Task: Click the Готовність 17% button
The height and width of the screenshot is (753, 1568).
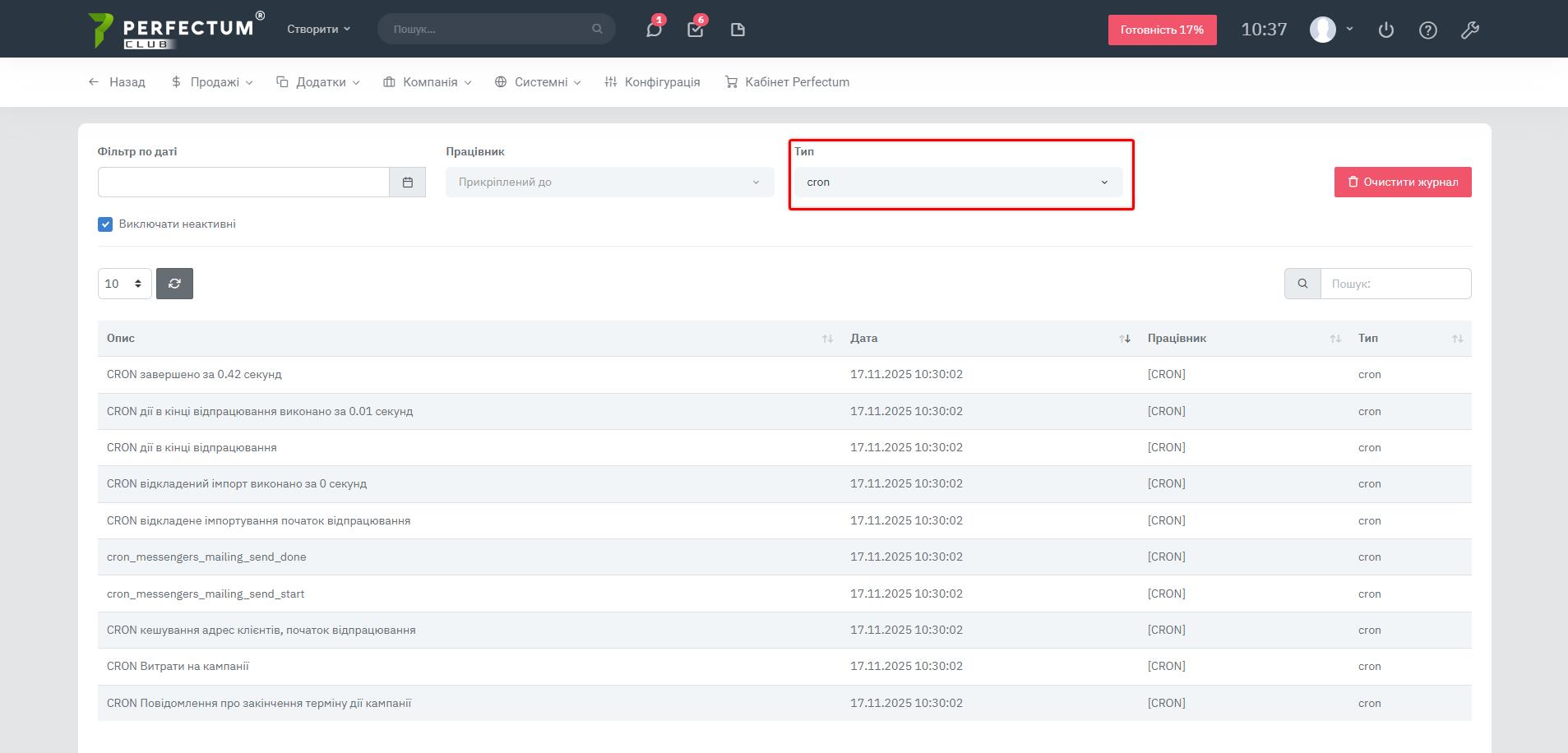Action: tap(1162, 30)
